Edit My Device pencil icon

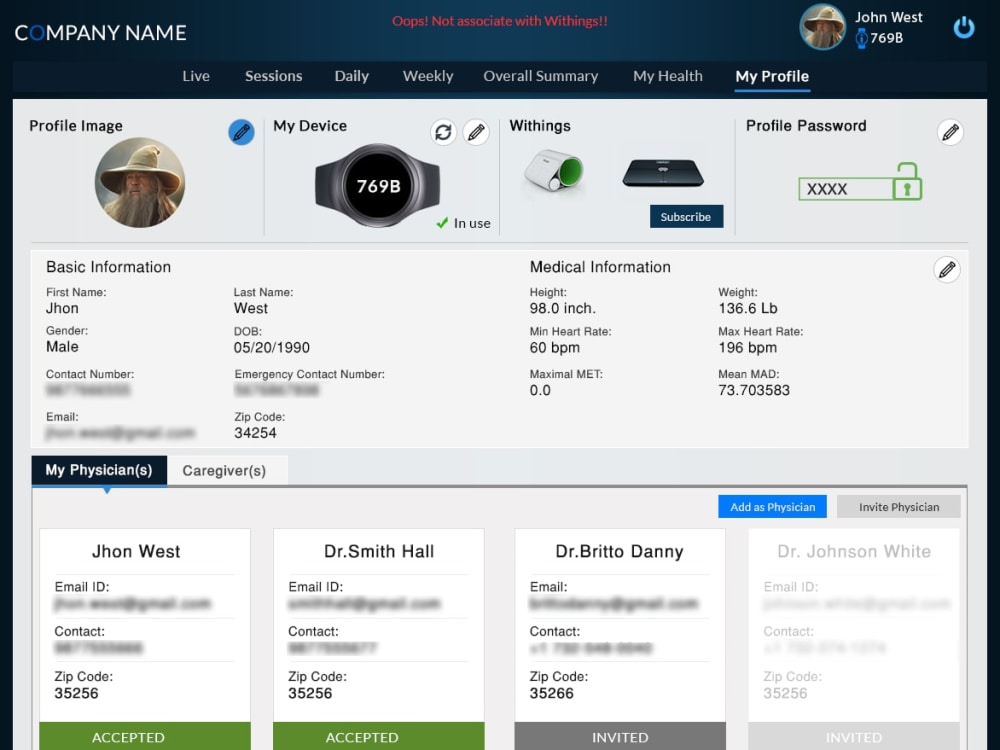coord(476,132)
